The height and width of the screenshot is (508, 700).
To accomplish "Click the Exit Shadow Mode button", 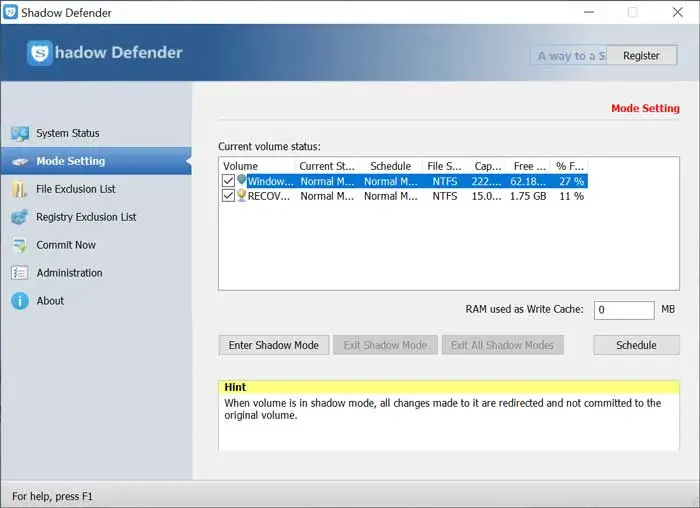I will (x=385, y=345).
